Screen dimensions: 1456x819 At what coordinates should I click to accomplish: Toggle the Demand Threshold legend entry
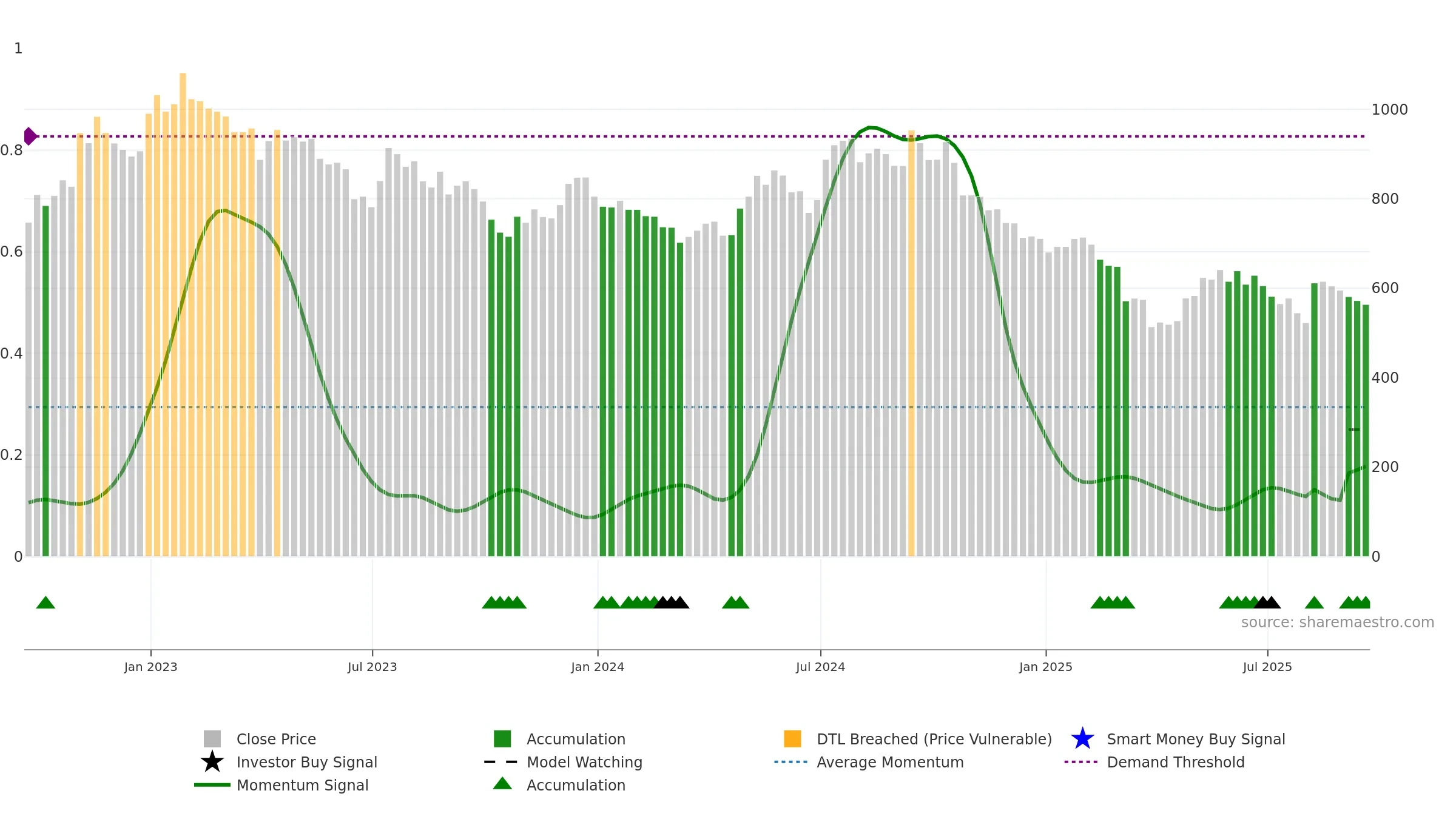(x=1154, y=762)
